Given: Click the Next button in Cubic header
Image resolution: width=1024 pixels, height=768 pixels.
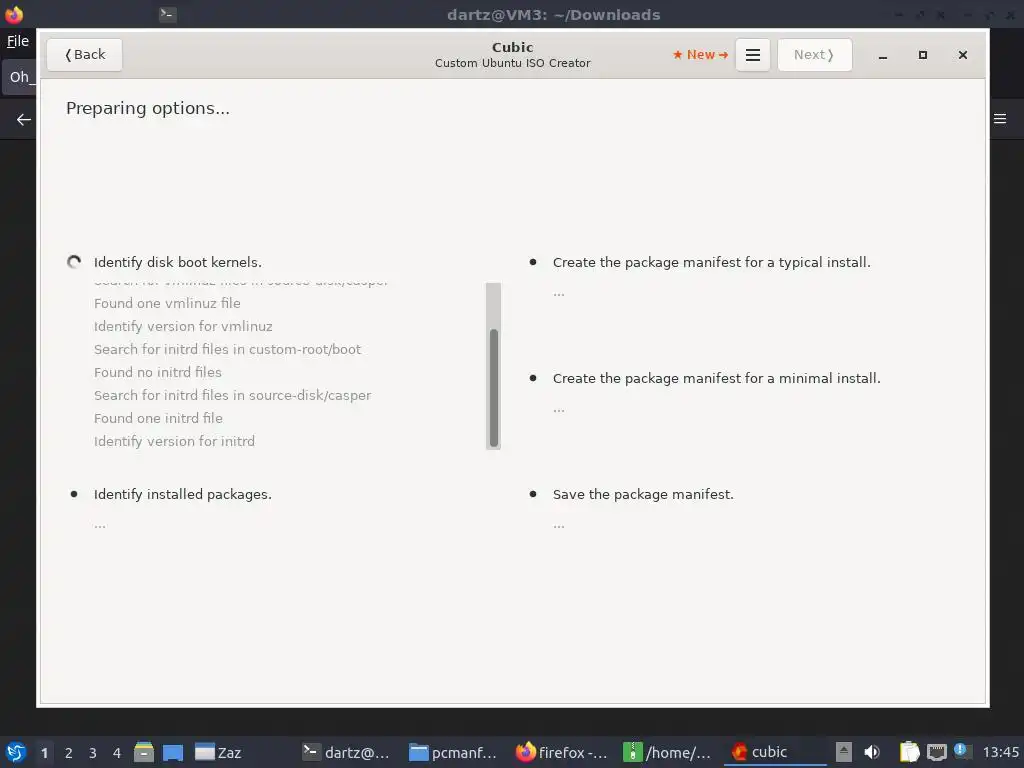Looking at the screenshot, I should 814,55.
